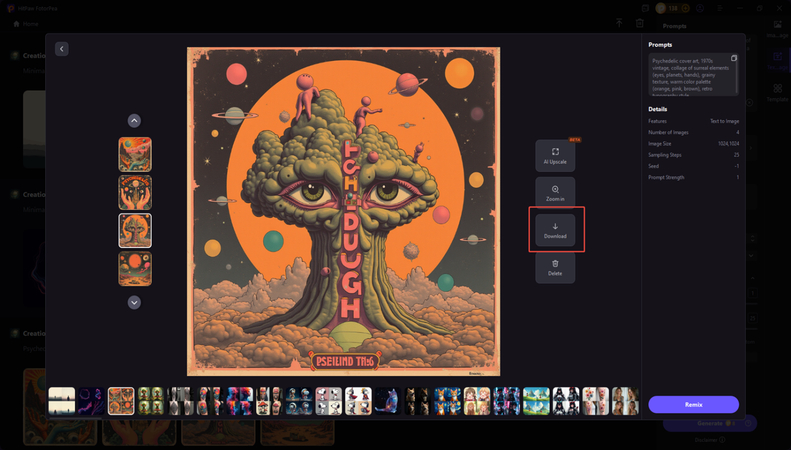Image resolution: width=791 pixels, height=450 pixels.
Task: Open the green hills landscape history thumbnail
Action: tap(536, 401)
